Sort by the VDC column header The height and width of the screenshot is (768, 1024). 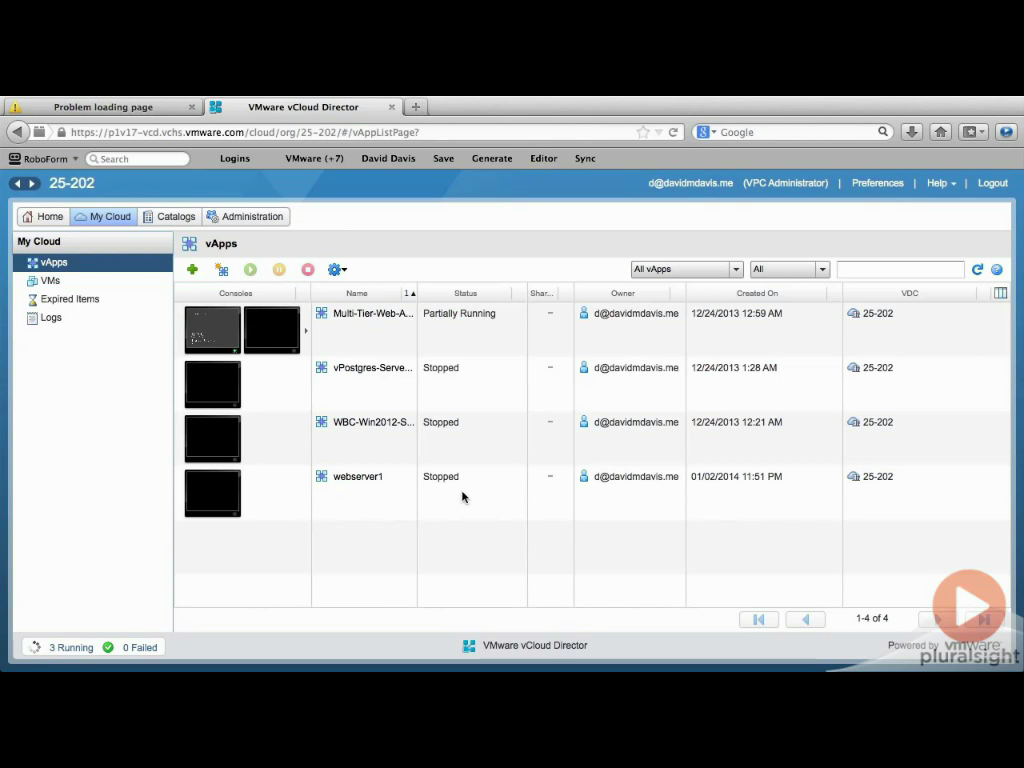coord(910,293)
